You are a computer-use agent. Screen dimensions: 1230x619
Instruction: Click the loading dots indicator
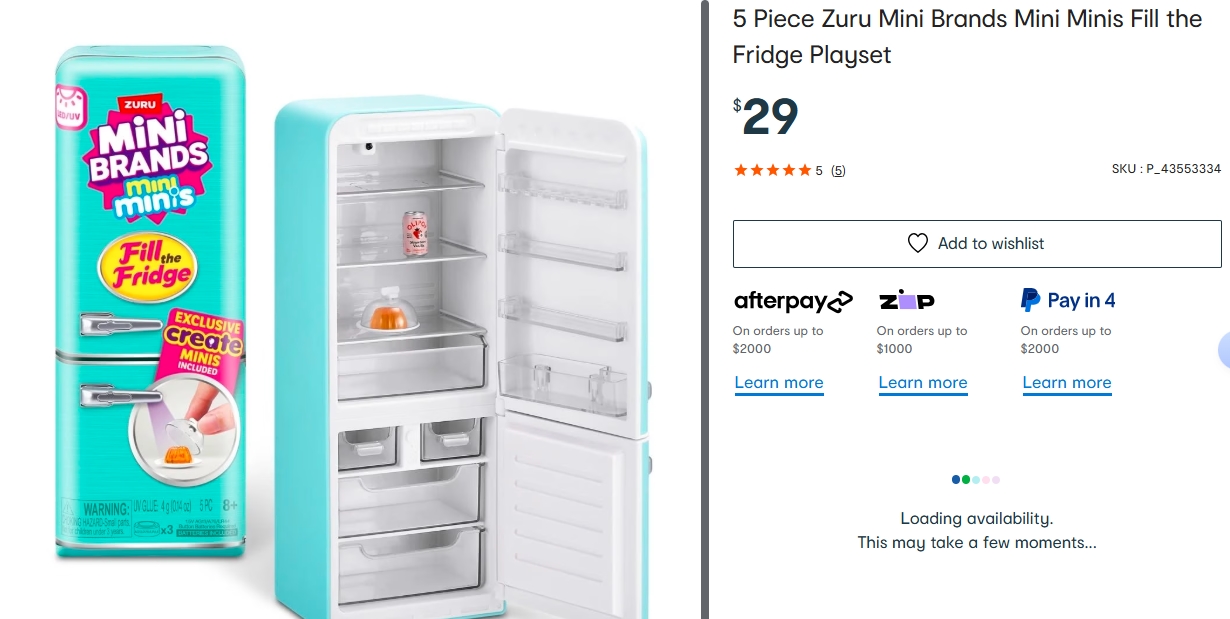point(976,480)
